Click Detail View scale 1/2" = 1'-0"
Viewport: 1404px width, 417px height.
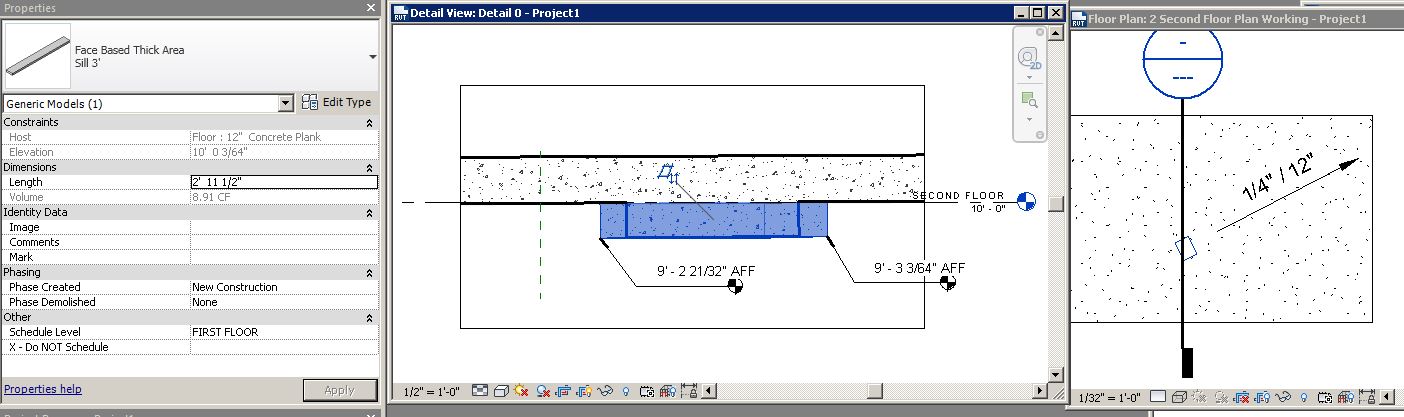point(432,391)
